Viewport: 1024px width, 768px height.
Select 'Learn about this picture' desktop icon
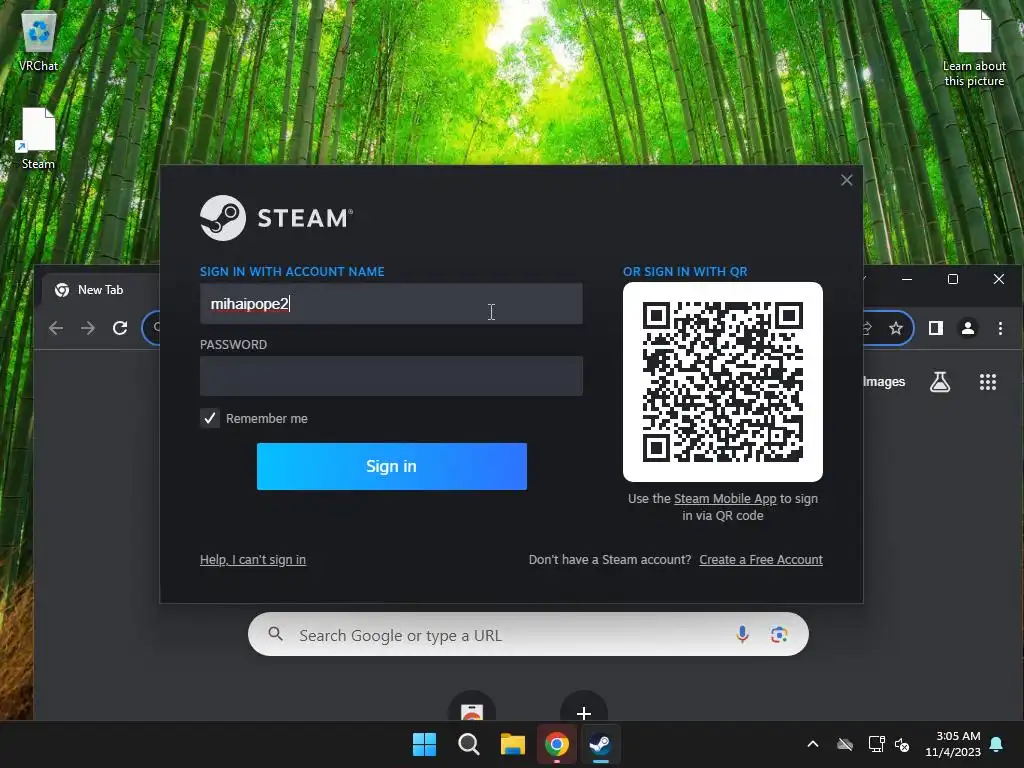pyautogui.click(x=974, y=47)
